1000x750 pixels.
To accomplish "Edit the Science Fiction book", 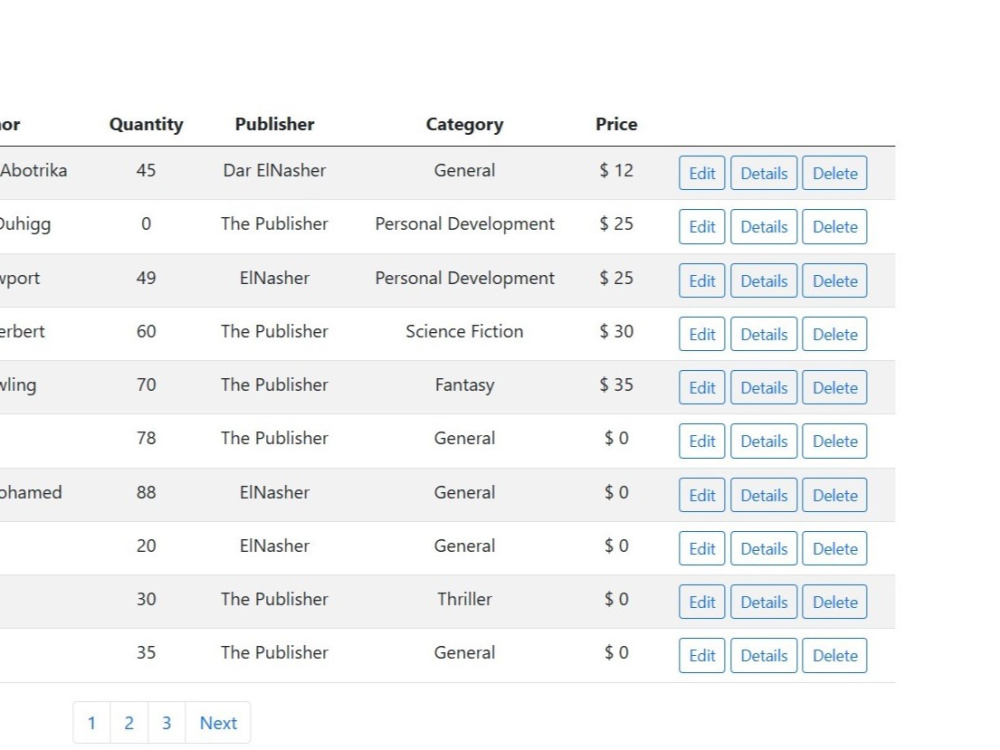I will 702,334.
